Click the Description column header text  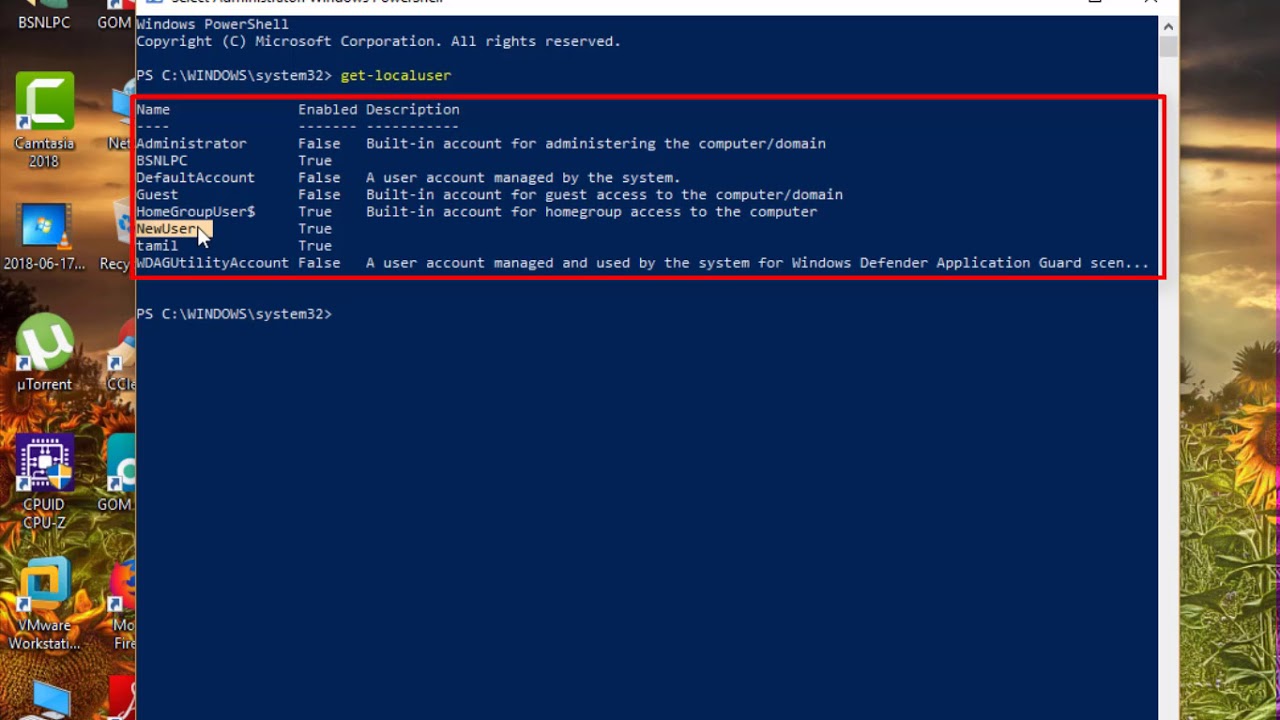(x=412, y=109)
